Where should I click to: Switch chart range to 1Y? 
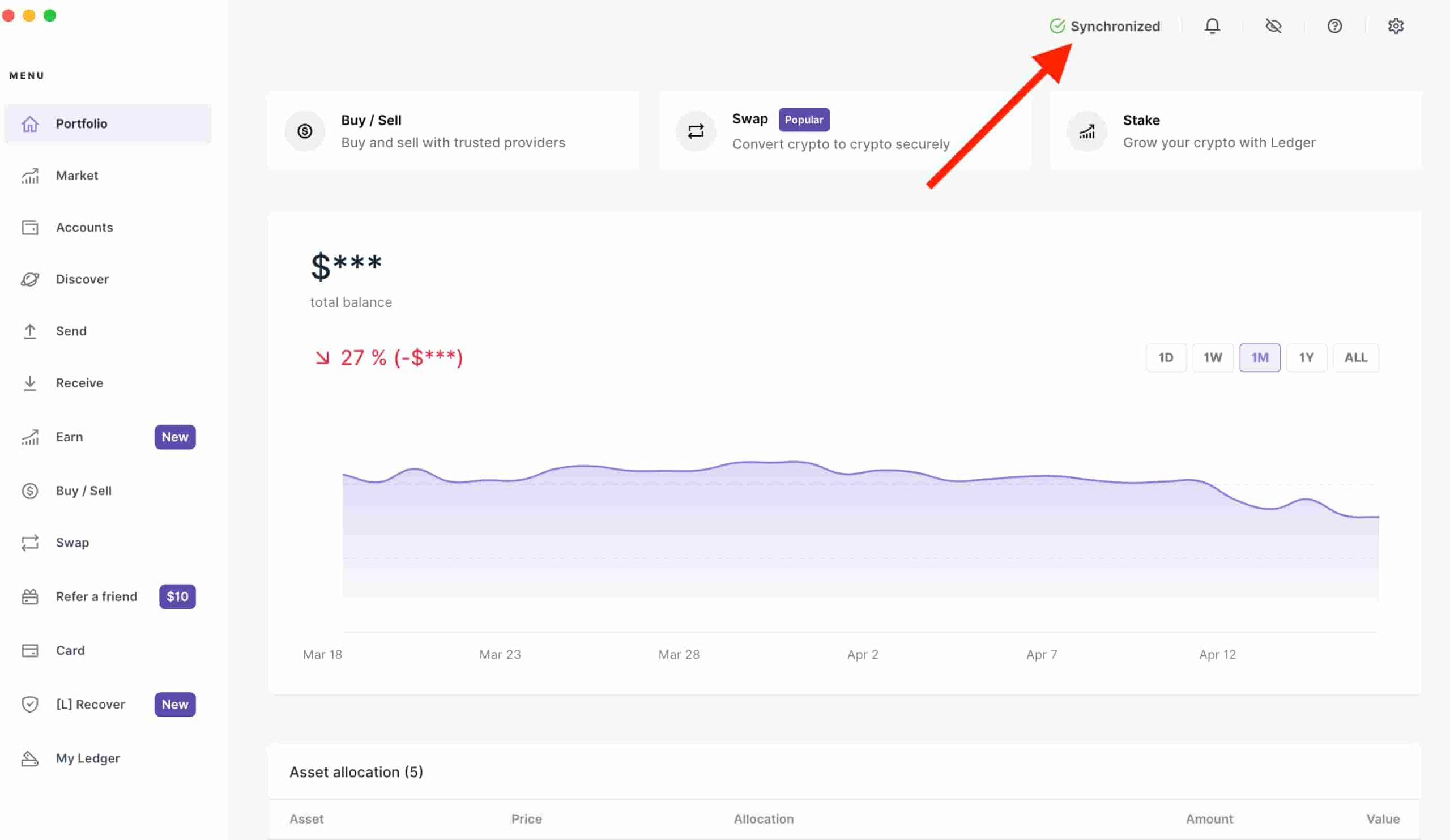pyautogui.click(x=1306, y=357)
